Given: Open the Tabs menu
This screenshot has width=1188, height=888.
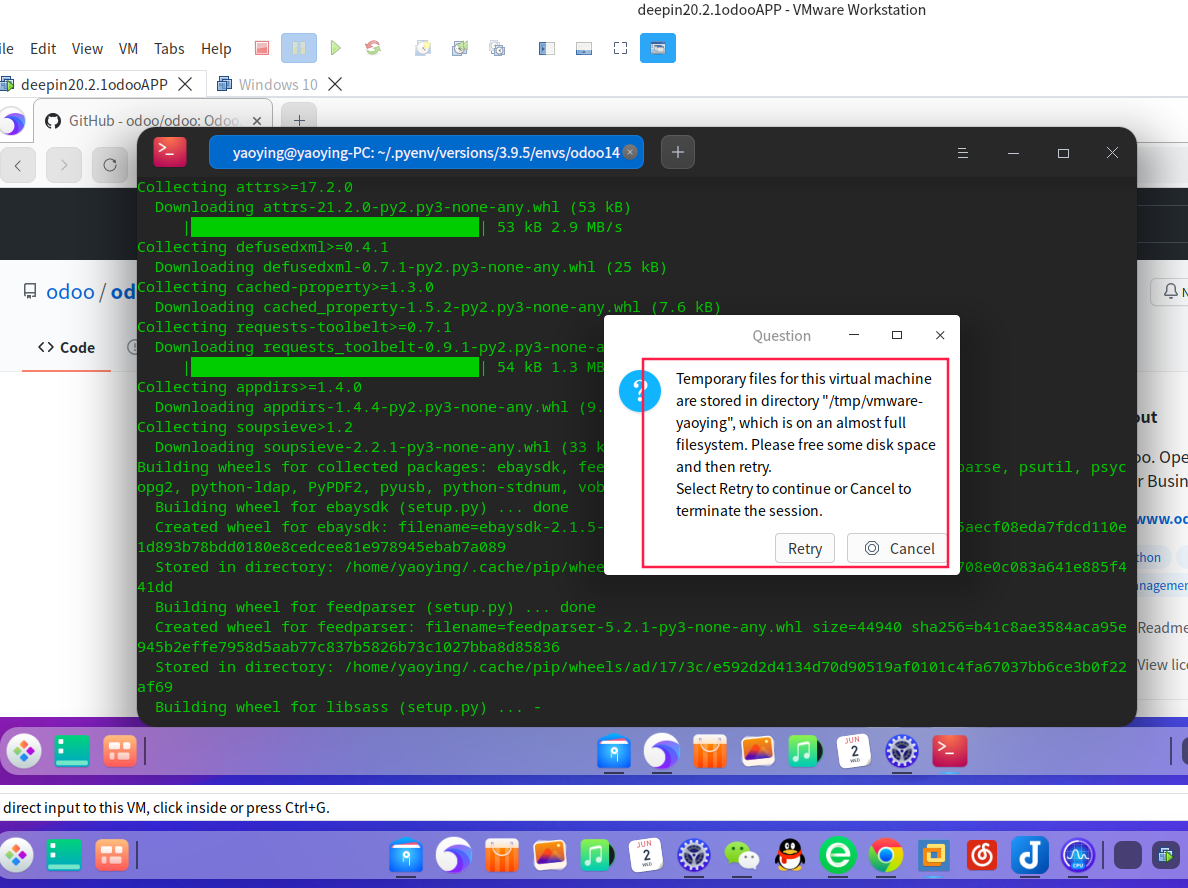Looking at the screenshot, I should pyautogui.click(x=169, y=48).
